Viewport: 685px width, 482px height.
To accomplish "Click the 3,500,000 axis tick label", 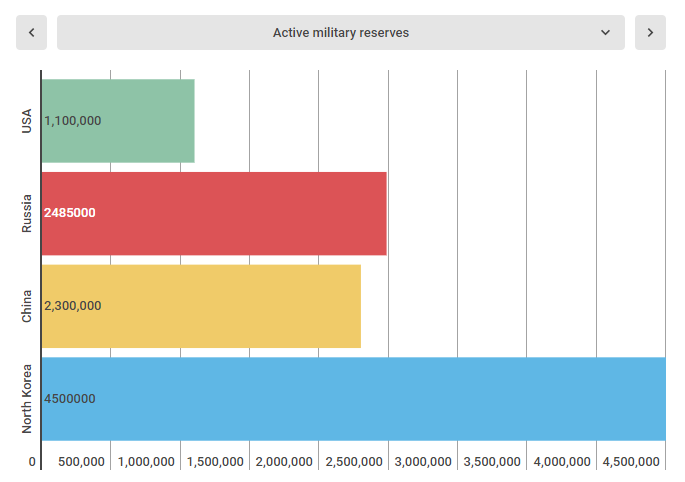I will (492, 461).
